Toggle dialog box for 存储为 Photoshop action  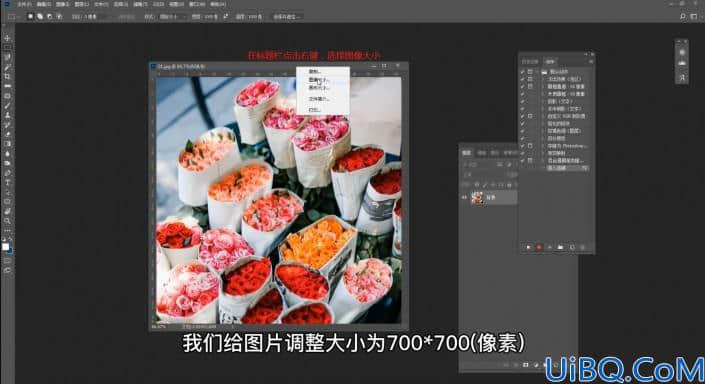(x=530, y=146)
